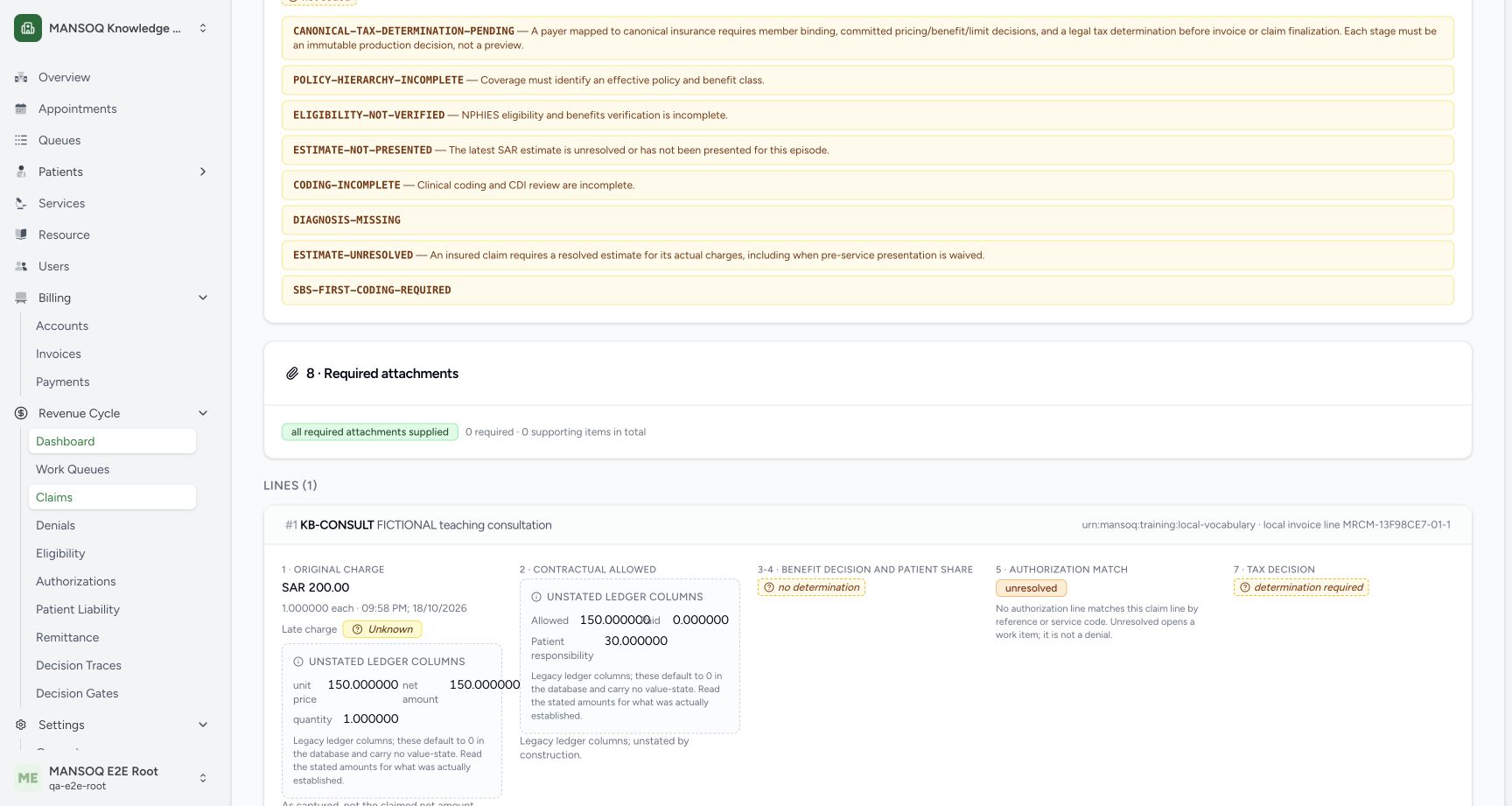Viewport: 1512px width, 806px height.
Task: Collapse the Settings section chevron
Action: pyautogui.click(x=203, y=725)
